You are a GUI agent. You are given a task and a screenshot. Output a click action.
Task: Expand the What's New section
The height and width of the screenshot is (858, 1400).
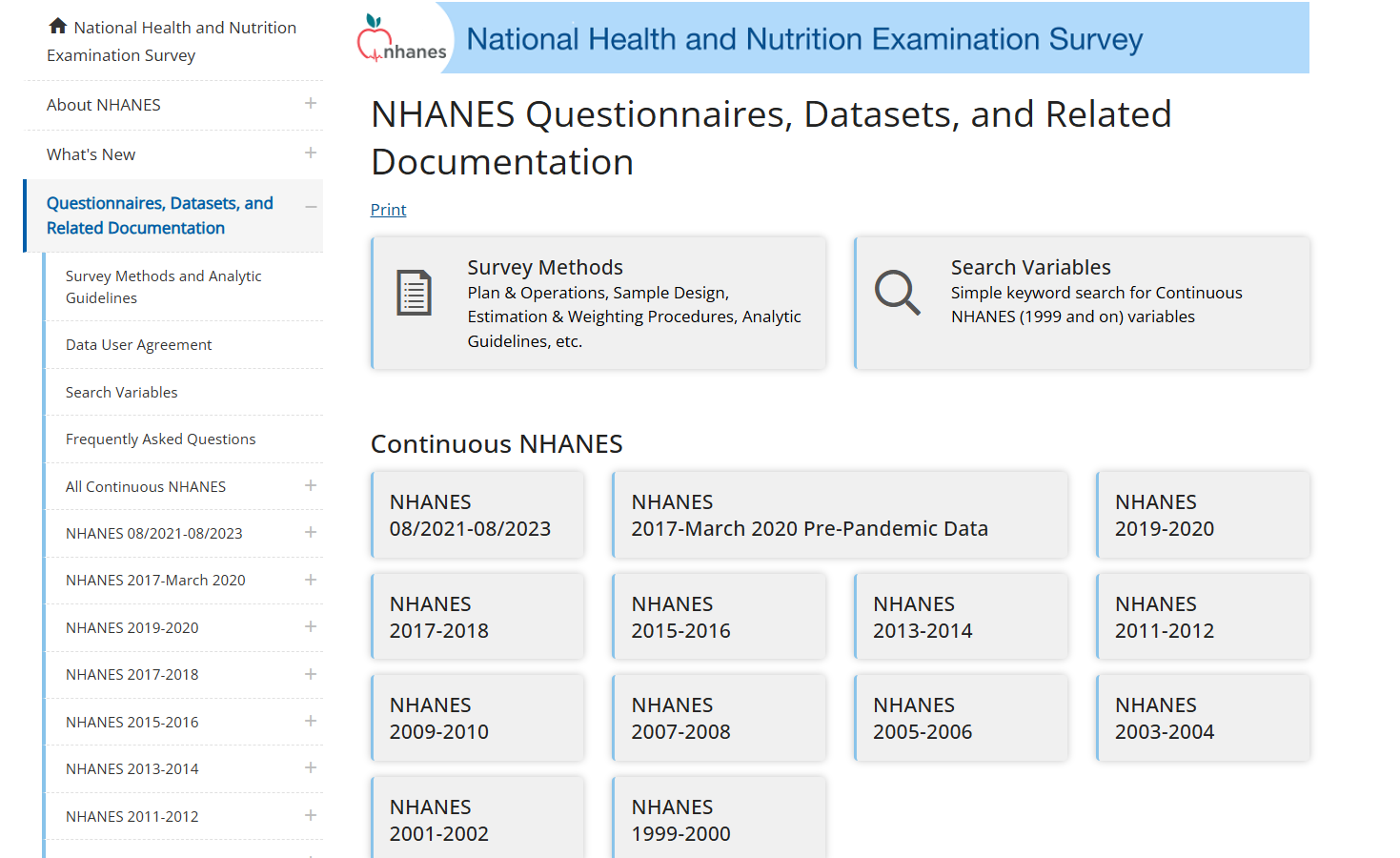tap(311, 153)
